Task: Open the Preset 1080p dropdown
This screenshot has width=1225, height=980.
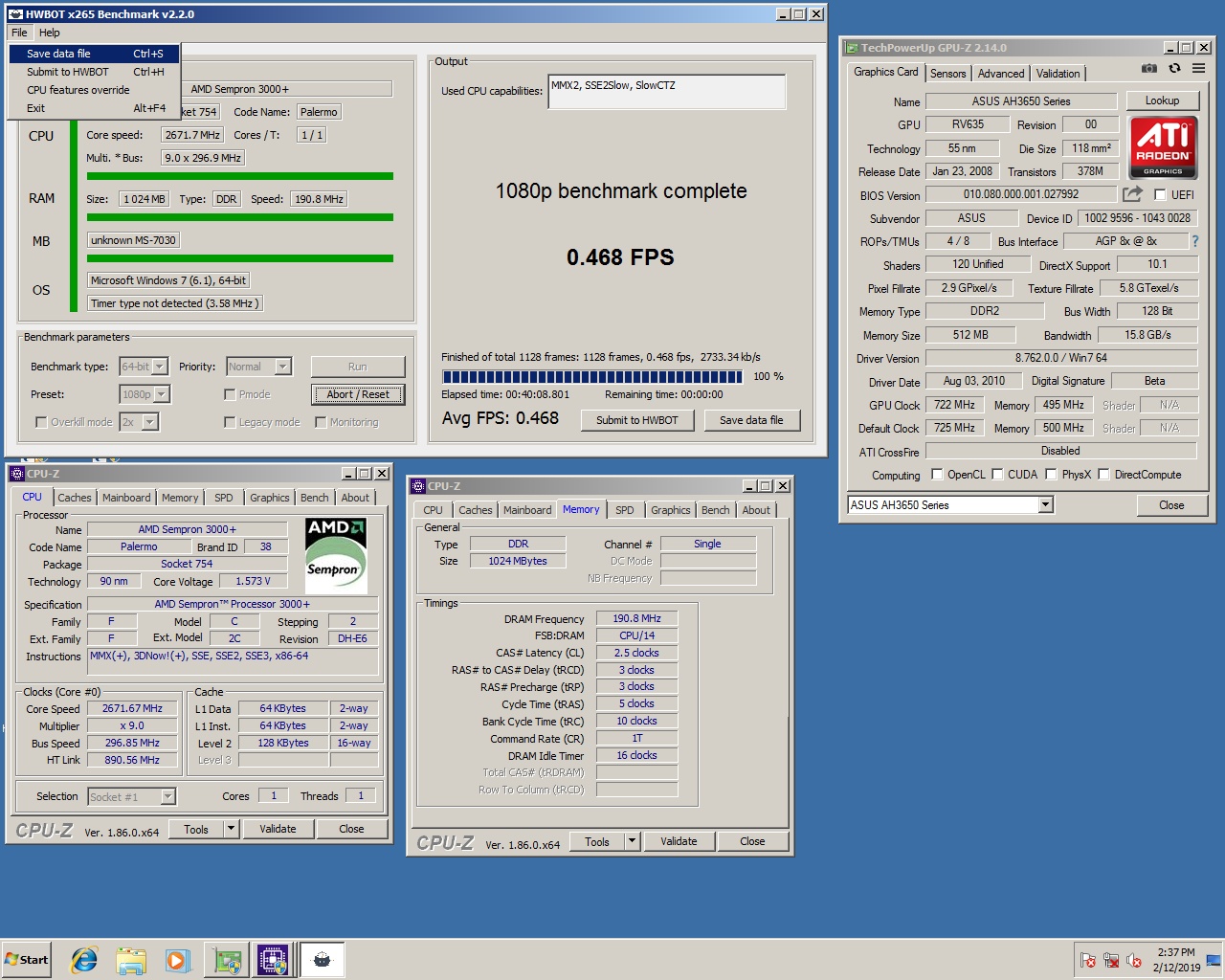Action: tap(145, 394)
